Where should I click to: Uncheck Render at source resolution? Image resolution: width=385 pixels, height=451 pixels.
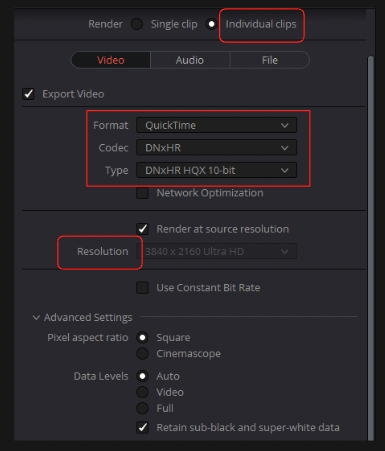[142, 229]
